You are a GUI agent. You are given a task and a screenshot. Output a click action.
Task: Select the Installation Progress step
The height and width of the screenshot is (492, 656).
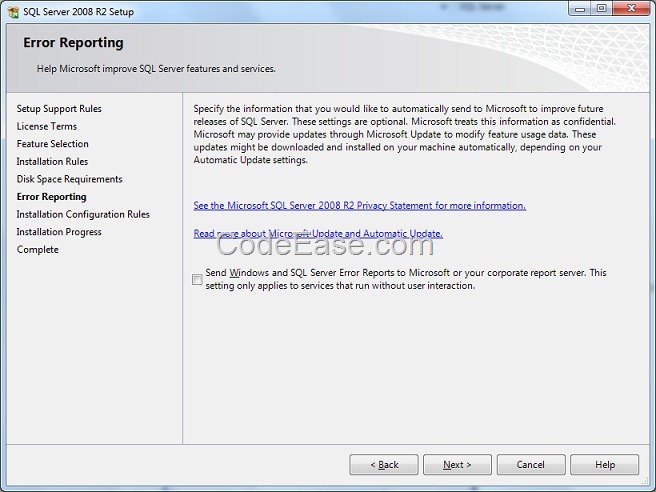point(59,232)
